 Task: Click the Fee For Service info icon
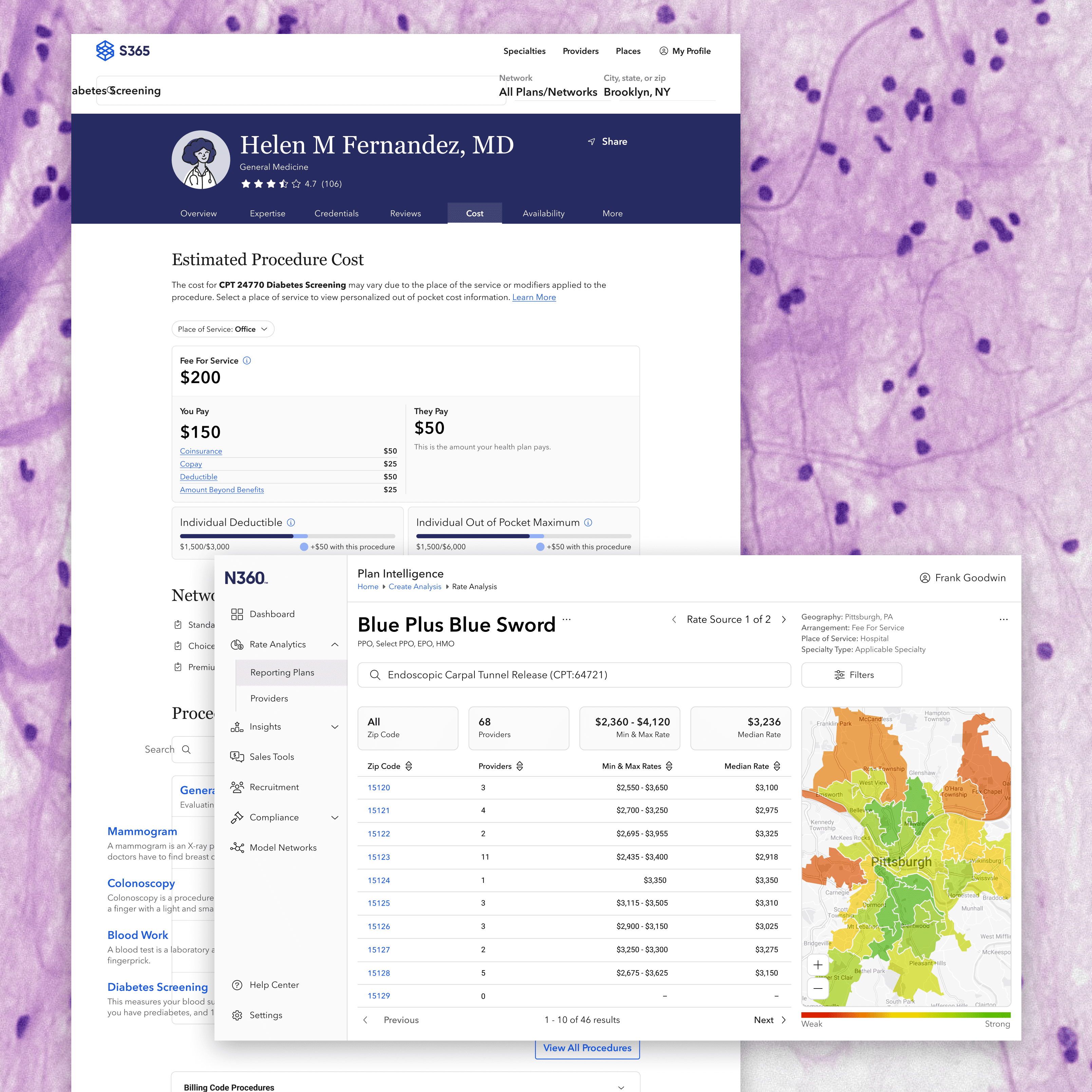[247, 361]
